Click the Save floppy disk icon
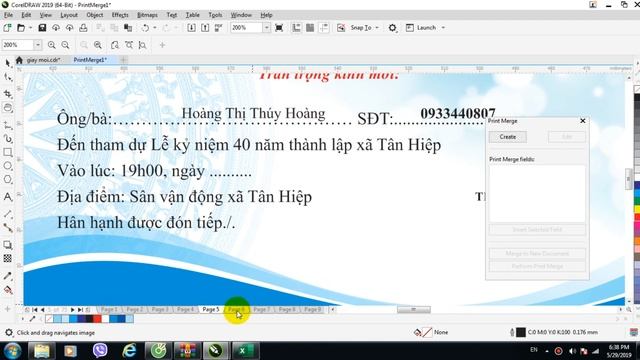The image size is (640, 360). (42, 28)
